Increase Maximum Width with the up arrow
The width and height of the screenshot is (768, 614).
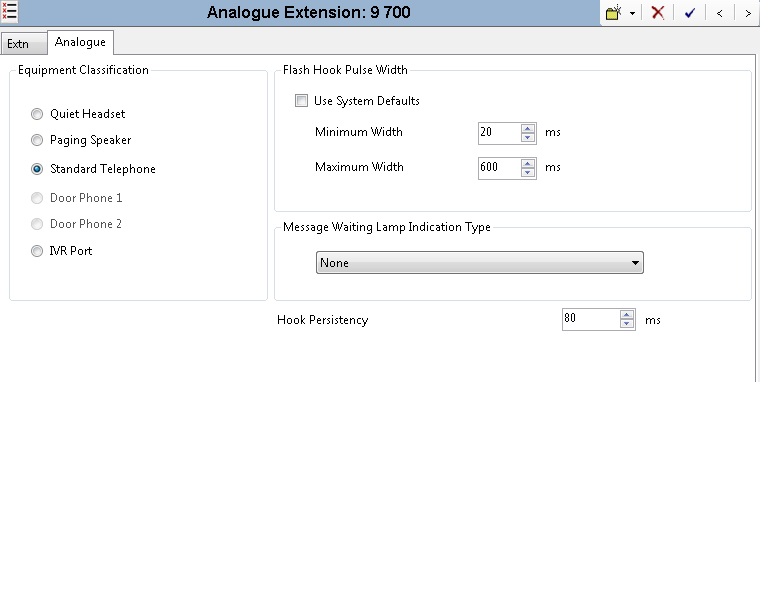[528, 164]
